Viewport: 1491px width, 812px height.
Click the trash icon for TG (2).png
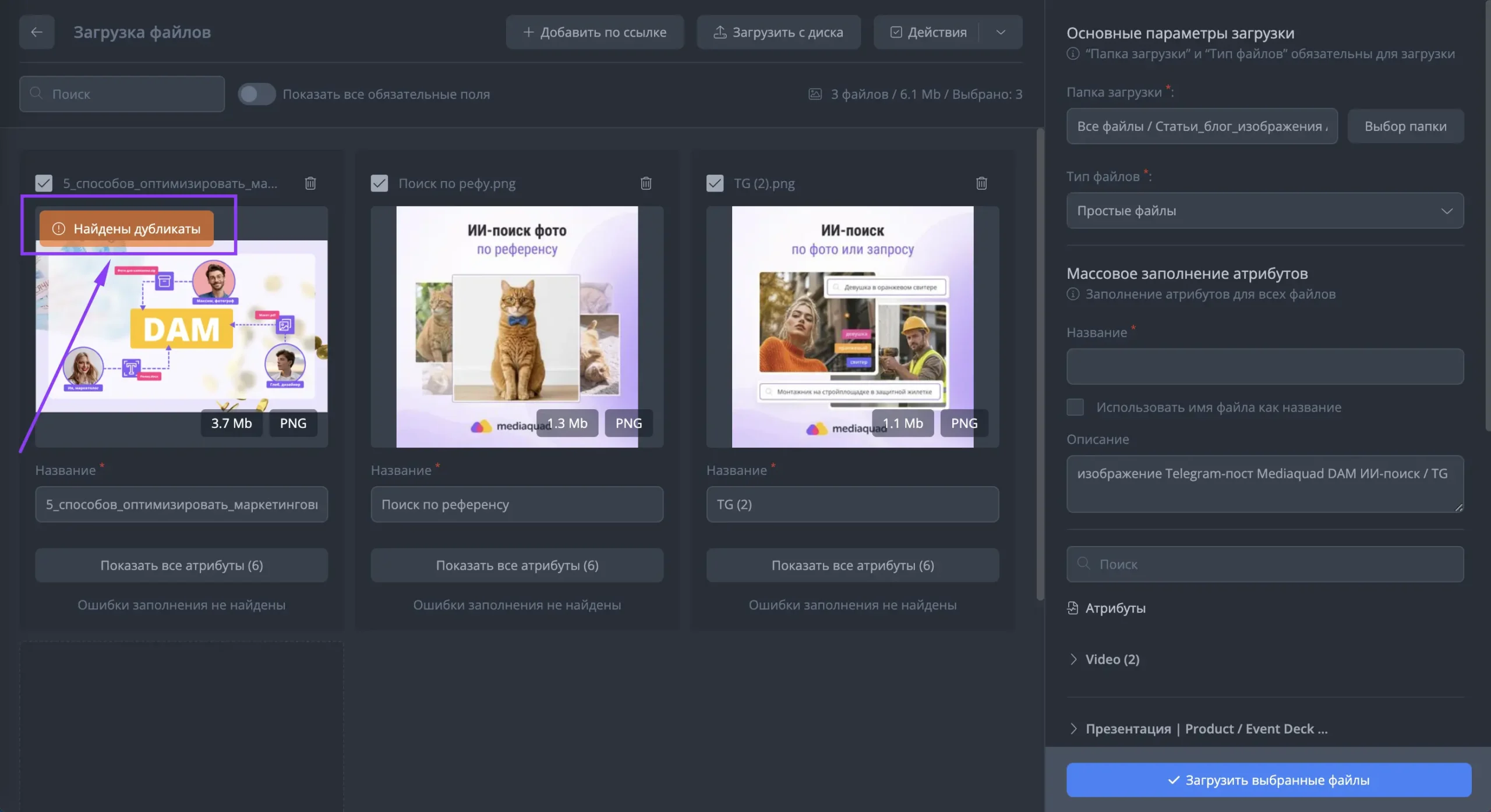[x=981, y=183]
